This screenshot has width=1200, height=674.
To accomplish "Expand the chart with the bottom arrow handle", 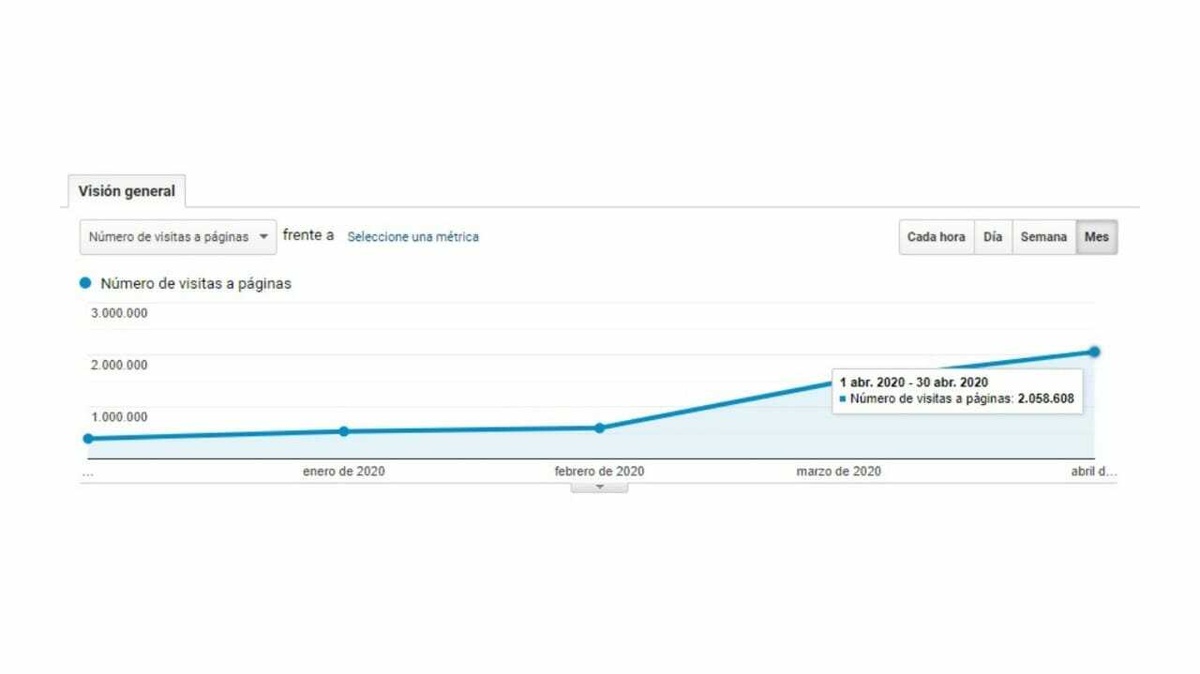I will click(600, 487).
